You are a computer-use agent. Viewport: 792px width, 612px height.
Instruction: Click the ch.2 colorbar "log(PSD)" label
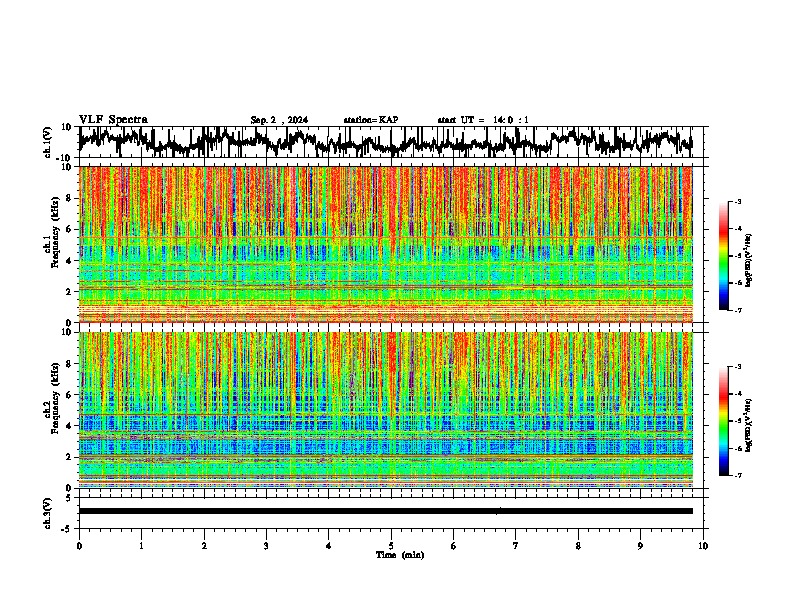coord(748,426)
